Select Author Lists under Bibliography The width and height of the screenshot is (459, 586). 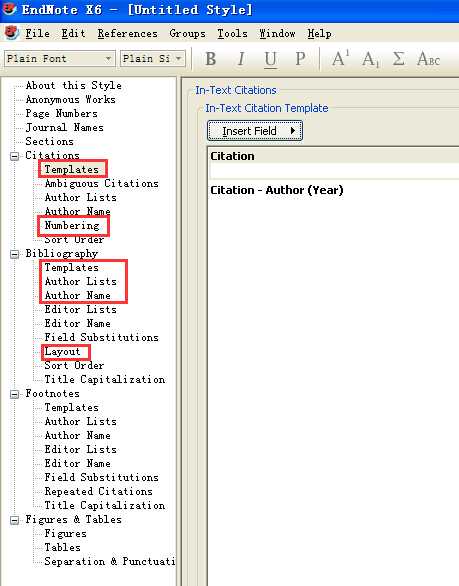(x=80, y=281)
